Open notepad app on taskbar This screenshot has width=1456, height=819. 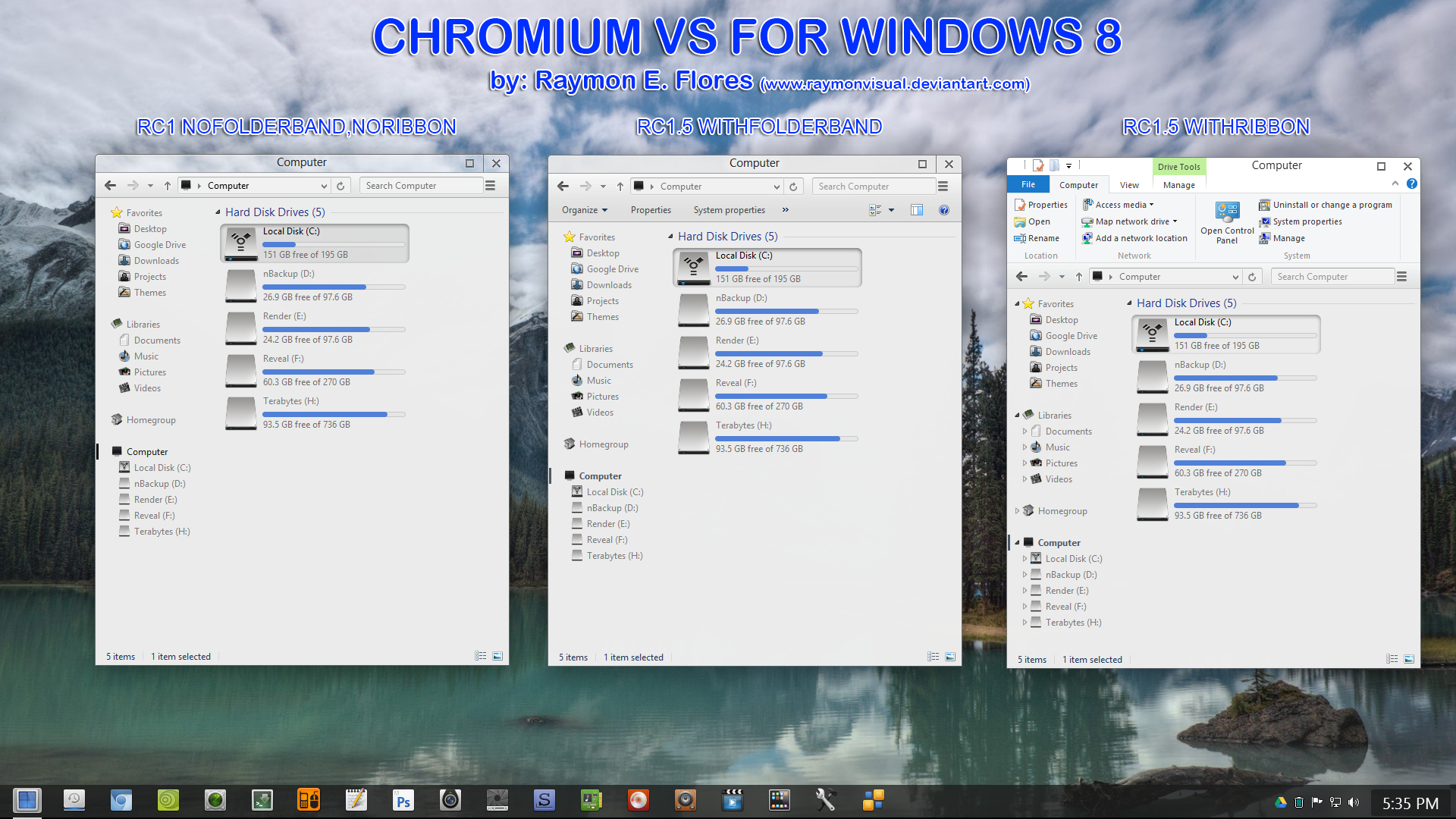356,800
